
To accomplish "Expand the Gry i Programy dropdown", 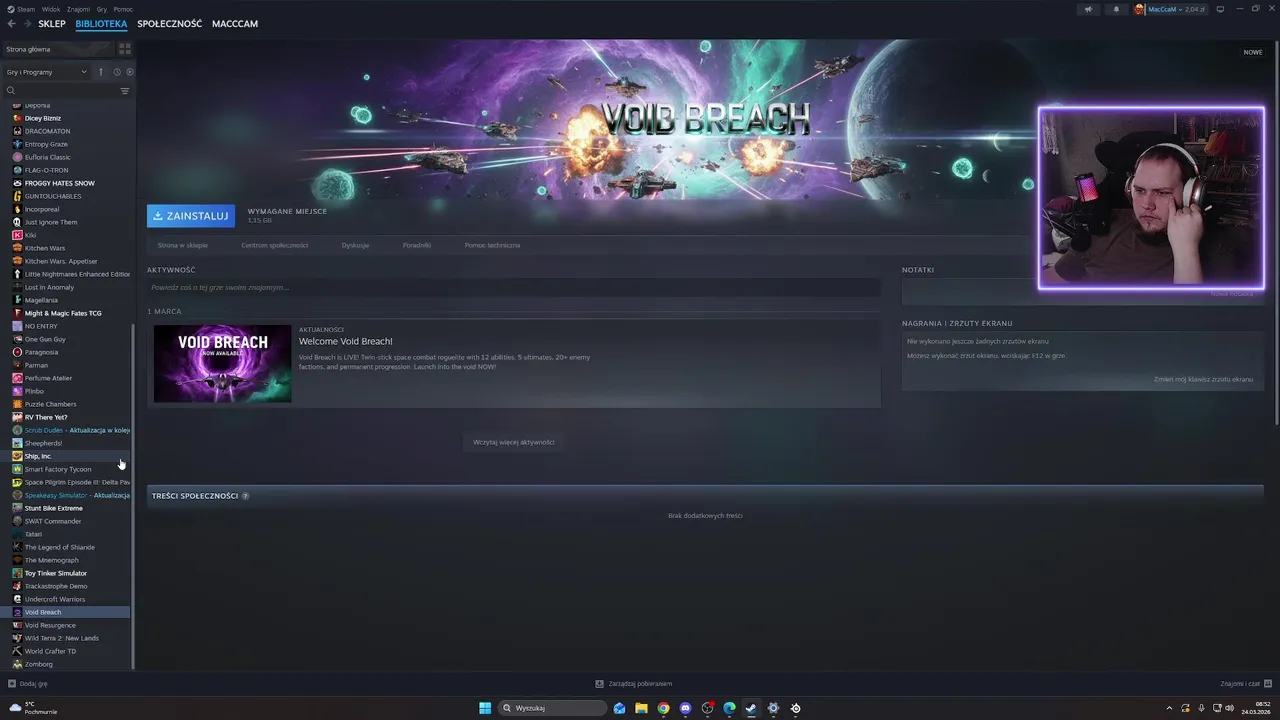I will [46, 72].
